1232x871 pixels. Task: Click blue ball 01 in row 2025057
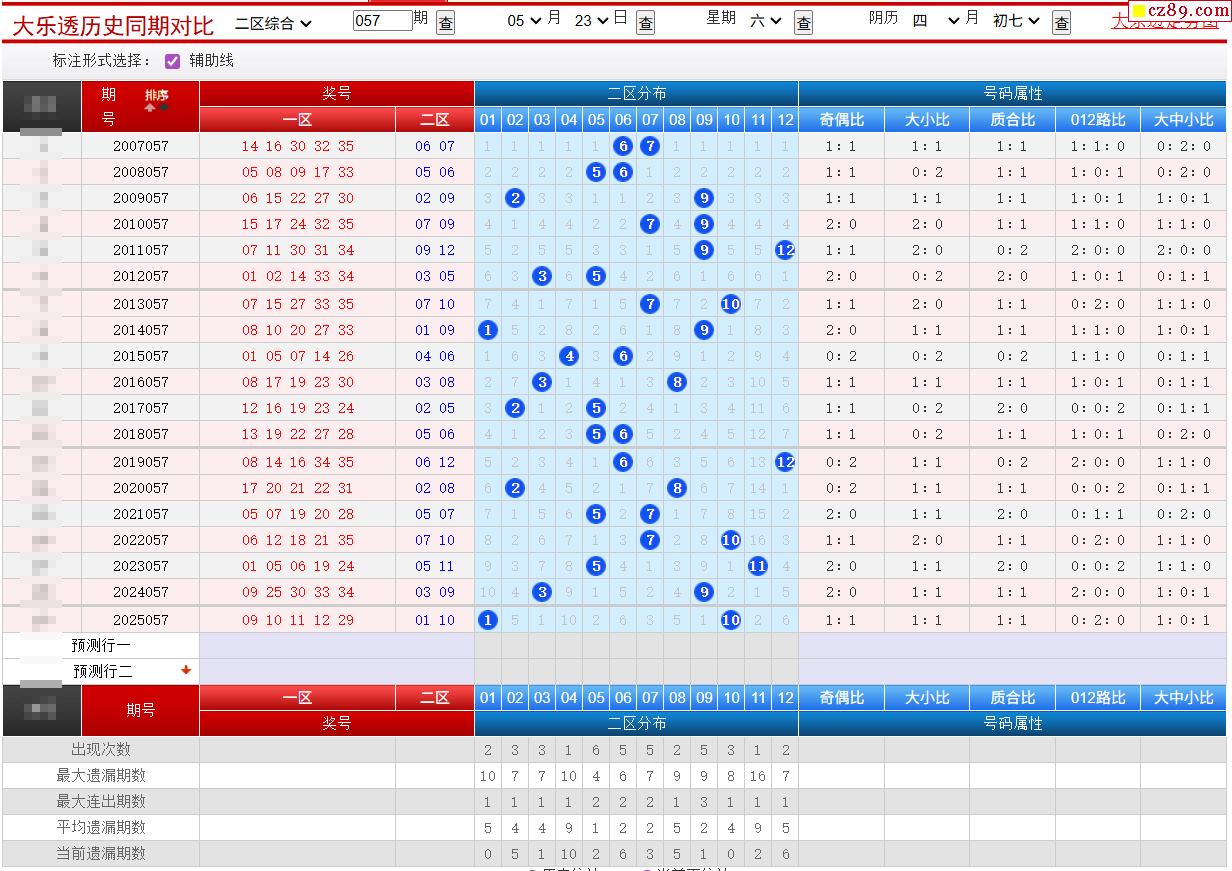(488, 620)
